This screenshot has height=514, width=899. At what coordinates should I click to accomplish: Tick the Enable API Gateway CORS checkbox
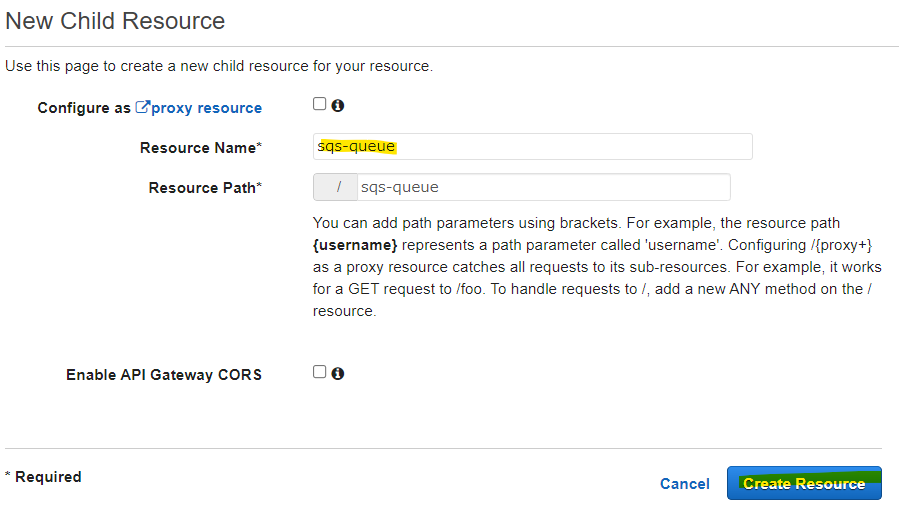coord(319,372)
